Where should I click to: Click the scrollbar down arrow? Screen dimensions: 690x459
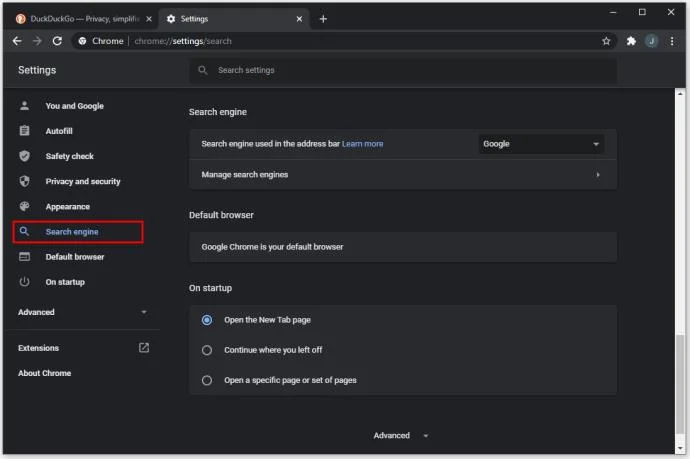click(x=680, y=448)
